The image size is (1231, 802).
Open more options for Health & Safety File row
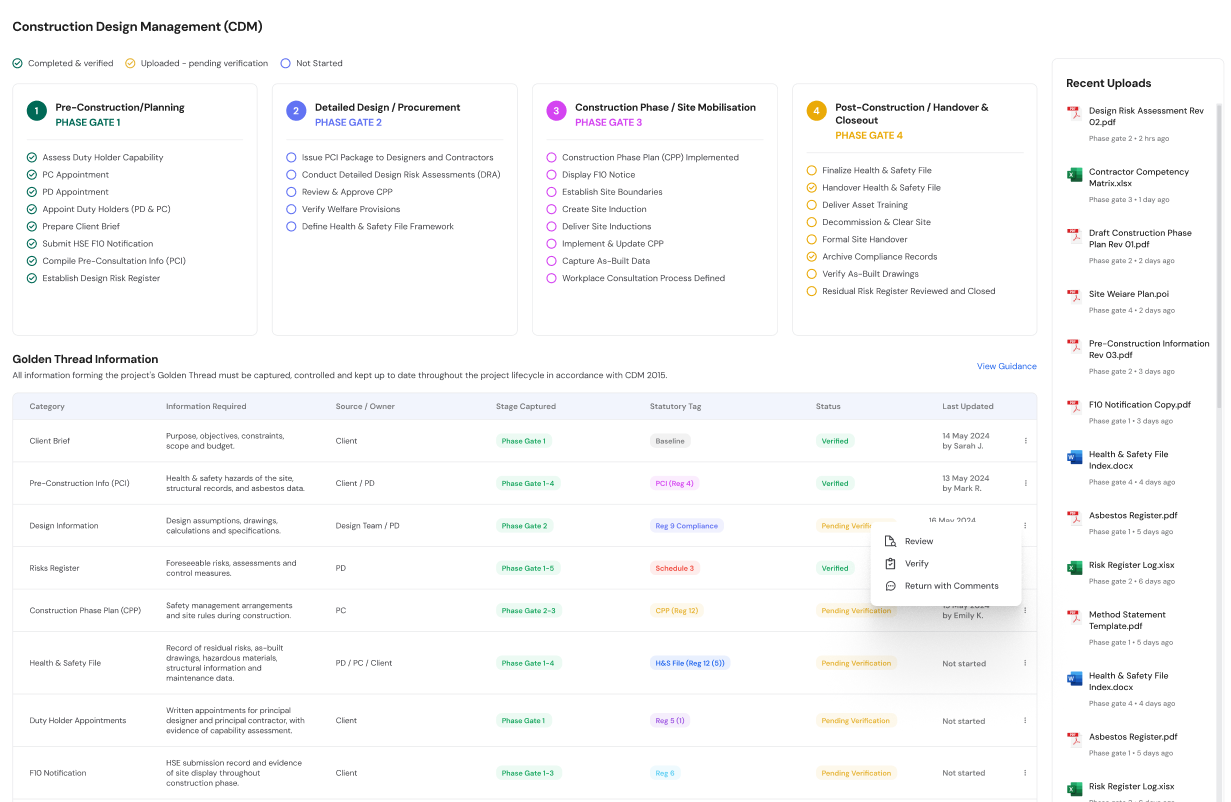point(1025,663)
